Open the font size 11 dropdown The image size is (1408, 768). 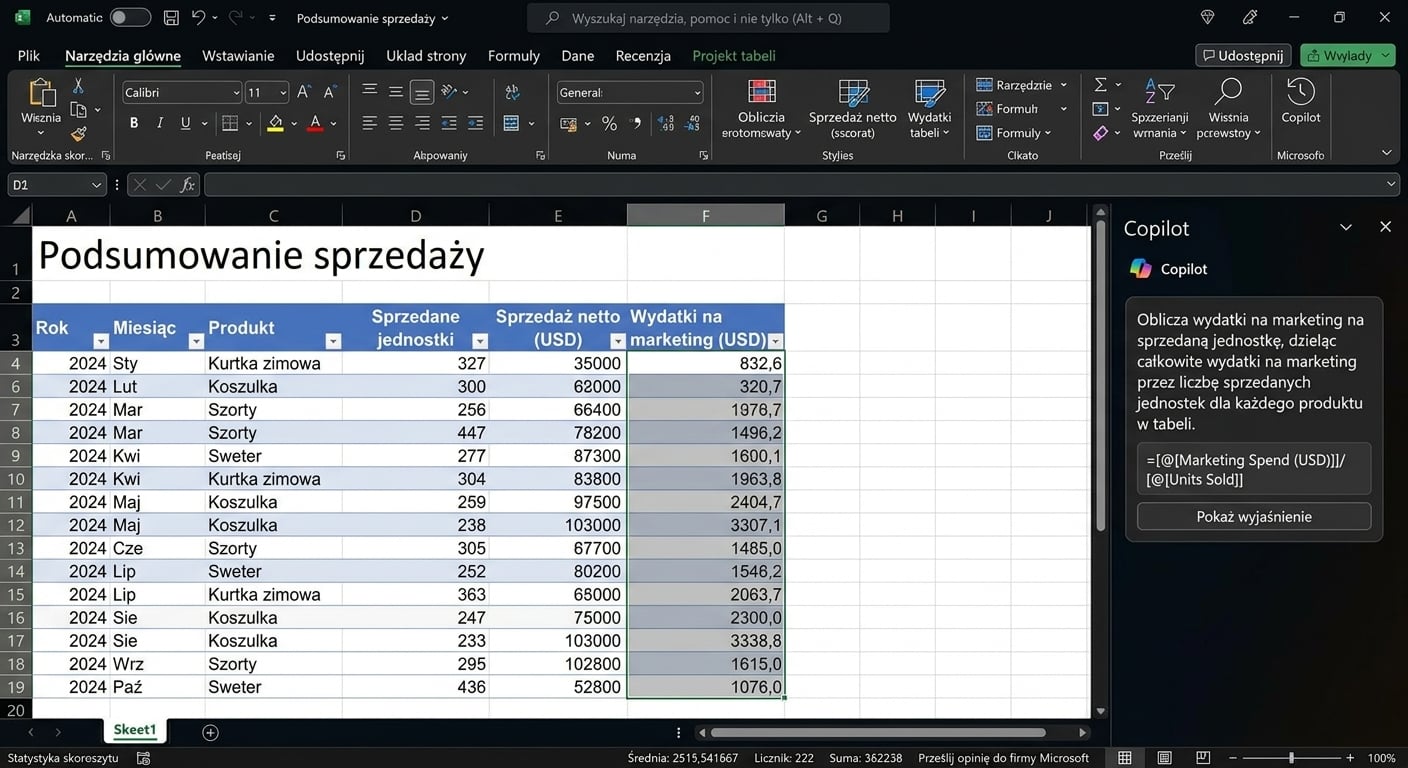[283, 93]
